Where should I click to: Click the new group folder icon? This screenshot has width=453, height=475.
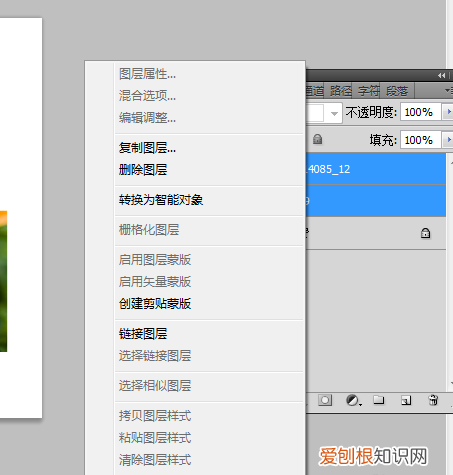[x=379, y=399]
